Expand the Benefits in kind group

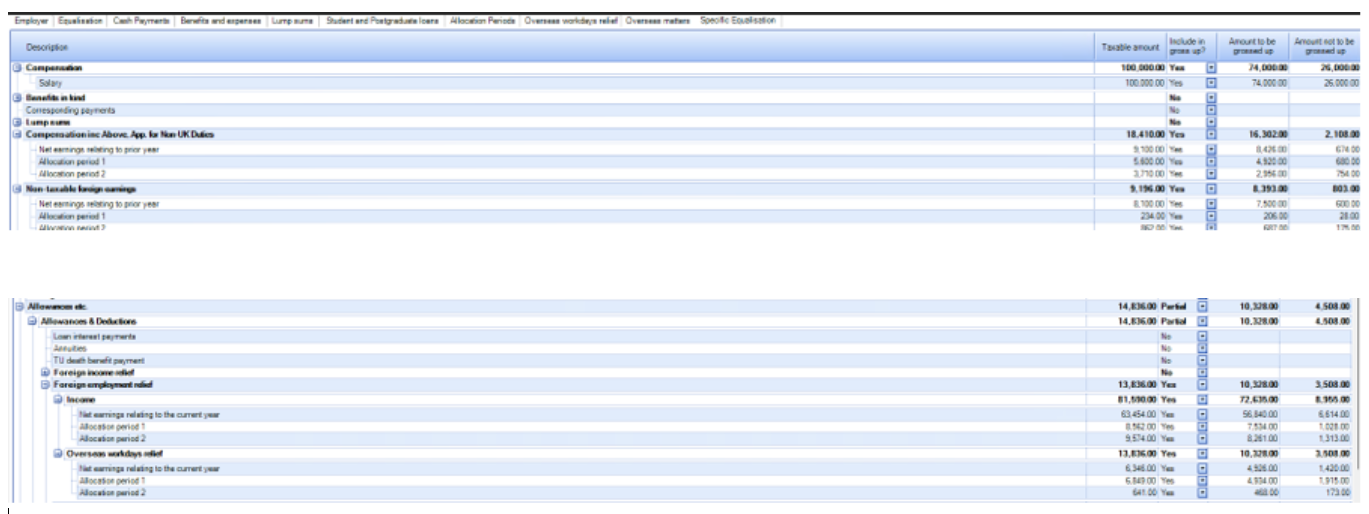(17, 98)
